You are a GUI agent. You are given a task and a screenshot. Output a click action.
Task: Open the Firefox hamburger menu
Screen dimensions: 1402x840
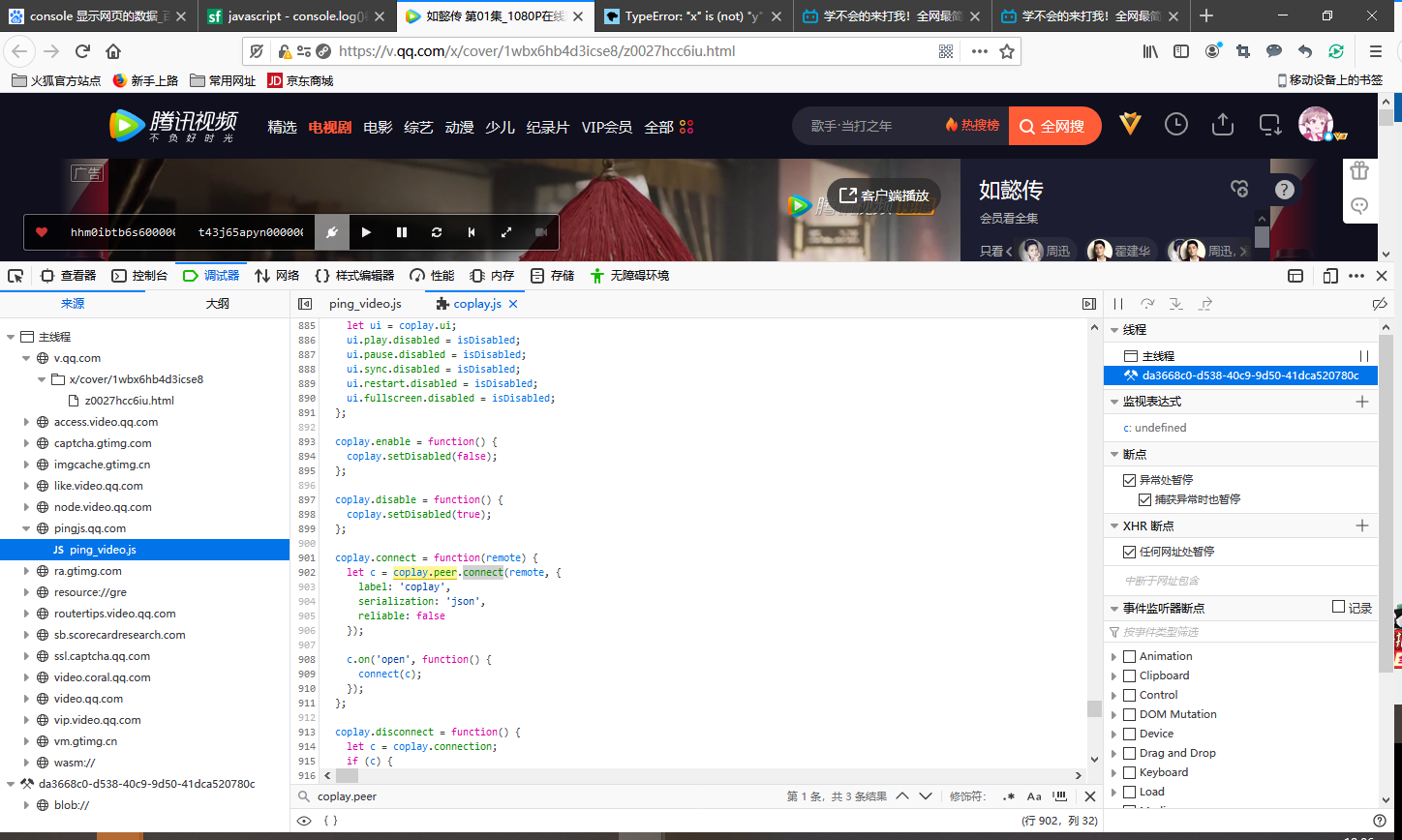coord(1375,51)
